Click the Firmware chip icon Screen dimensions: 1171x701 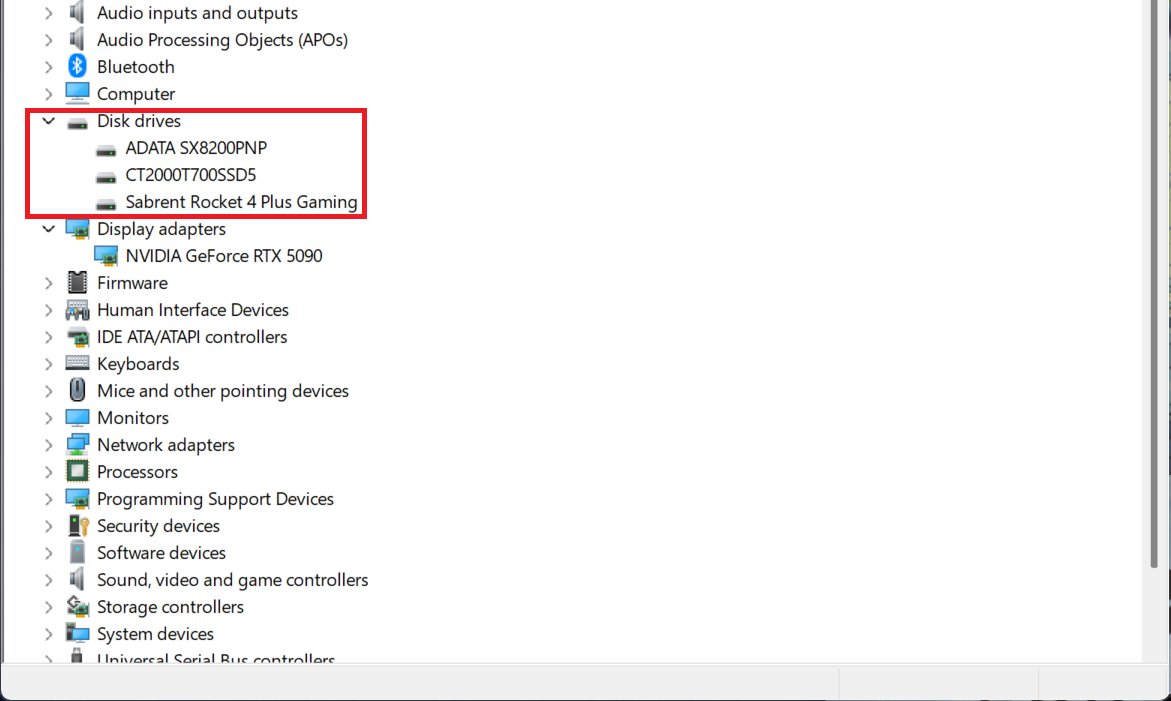[77, 282]
